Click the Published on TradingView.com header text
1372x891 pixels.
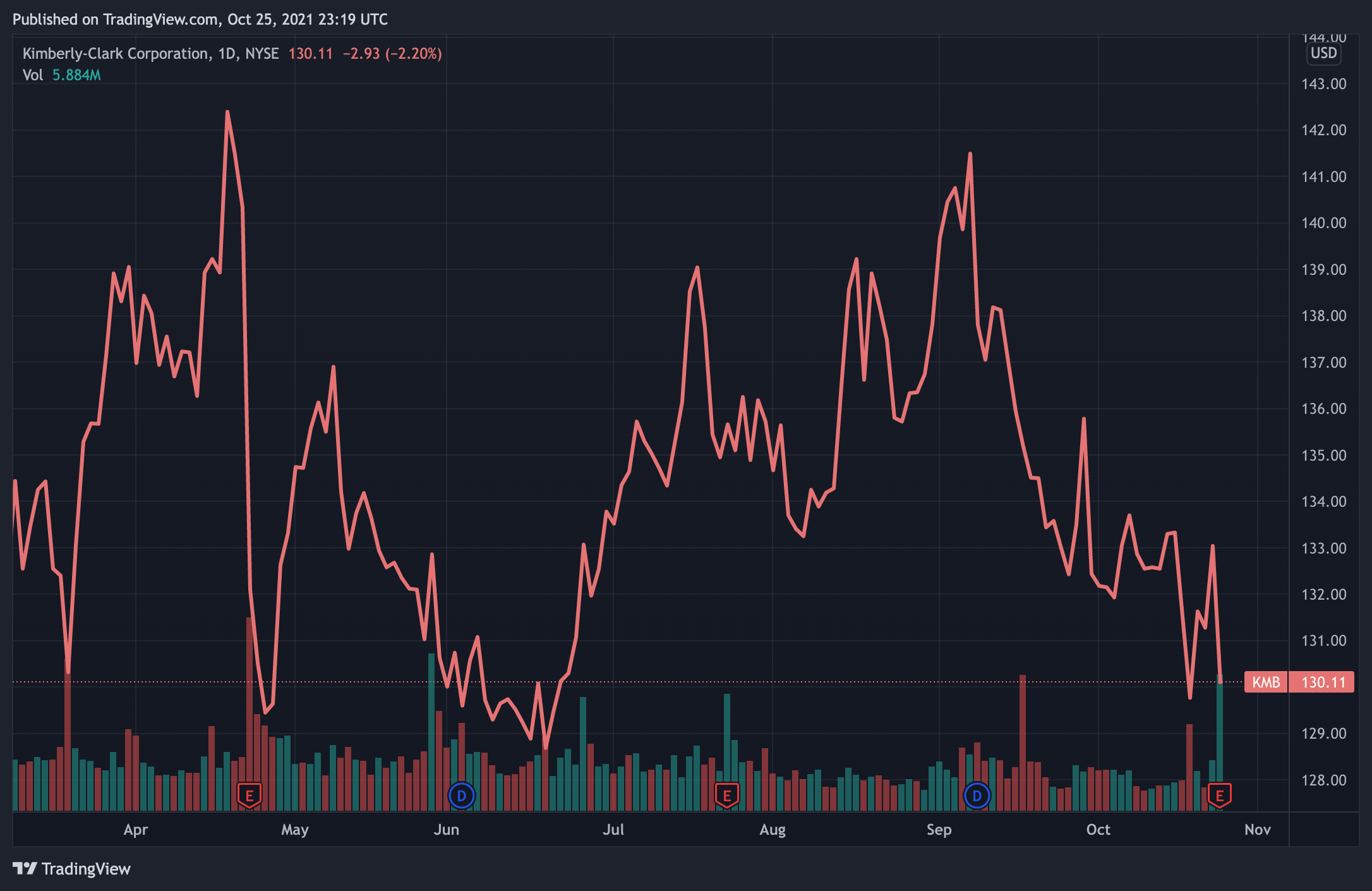pyautogui.click(x=200, y=20)
